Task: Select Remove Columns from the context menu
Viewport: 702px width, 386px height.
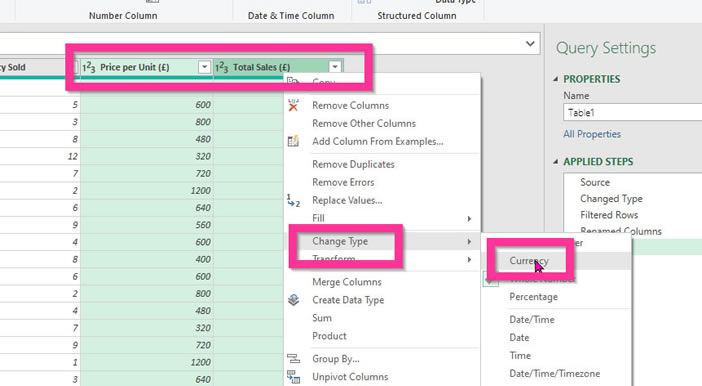Action: 351,106
